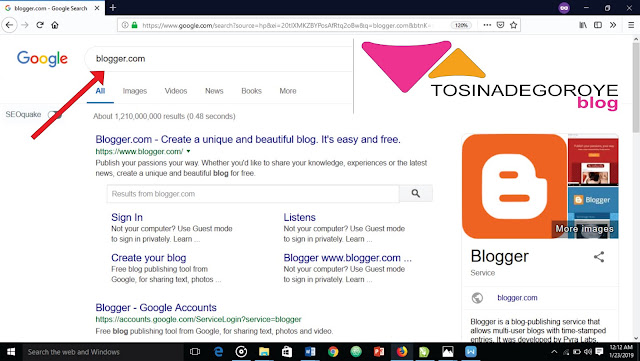The image size is (640, 361).
Task: Open File Explorer from the taskbar
Action: (x=264, y=352)
